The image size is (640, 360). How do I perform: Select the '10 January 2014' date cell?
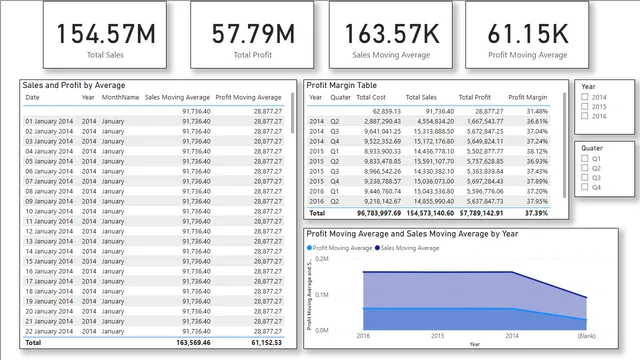click(49, 211)
